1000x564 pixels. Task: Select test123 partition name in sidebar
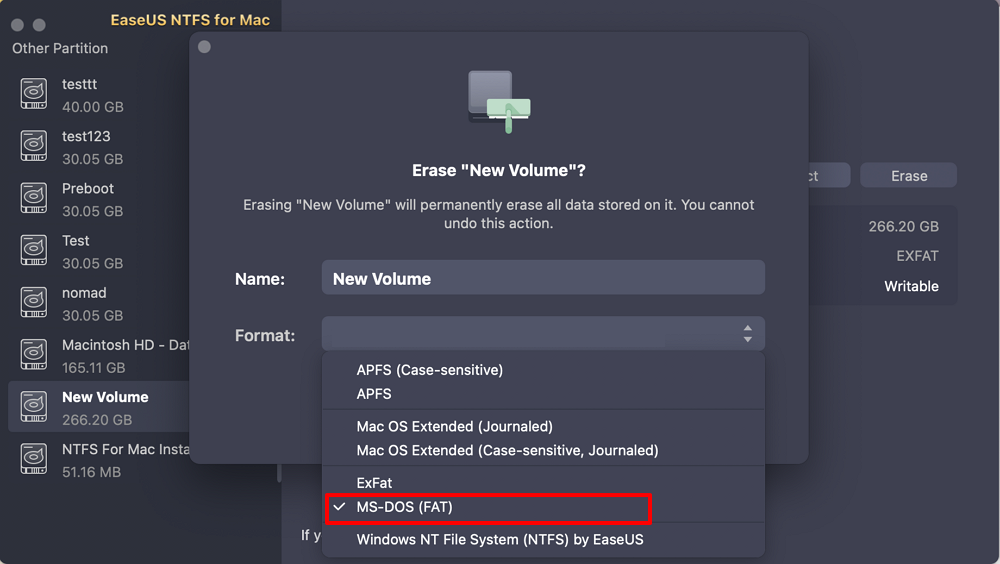coord(86,137)
